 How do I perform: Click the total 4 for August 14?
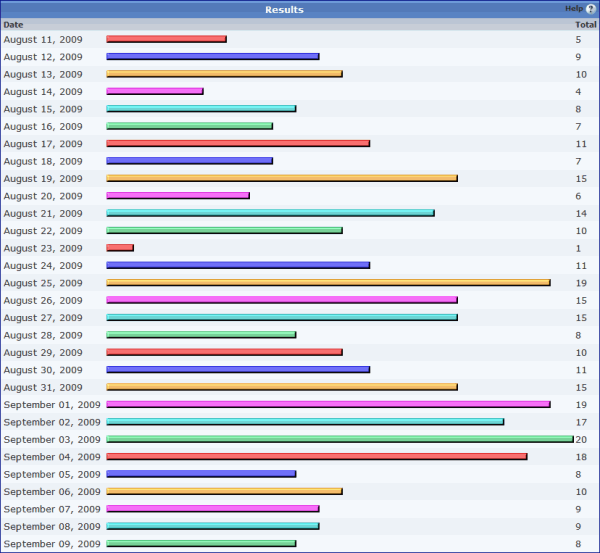point(578,92)
